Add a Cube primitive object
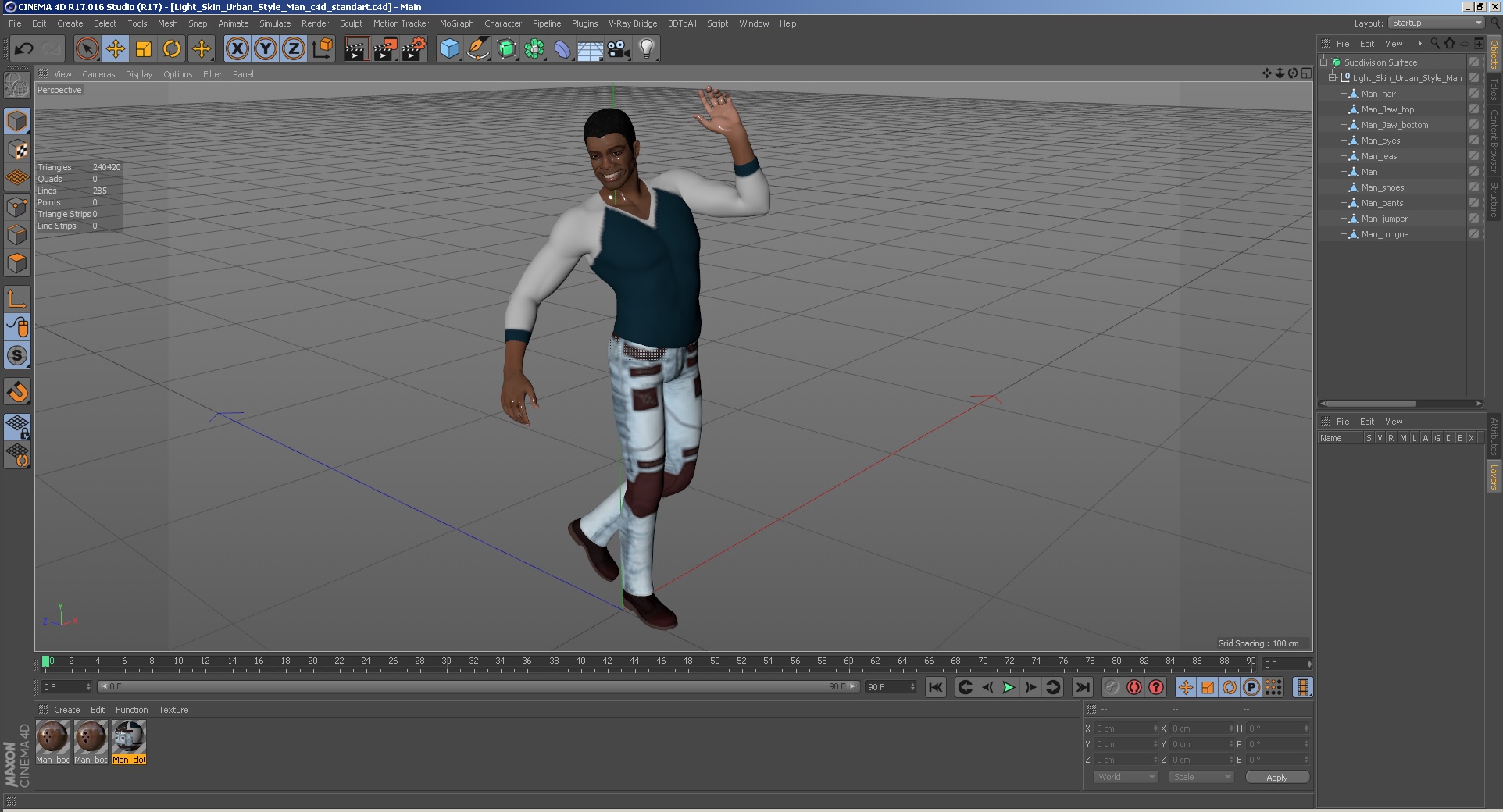The image size is (1503, 812). coord(449,49)
